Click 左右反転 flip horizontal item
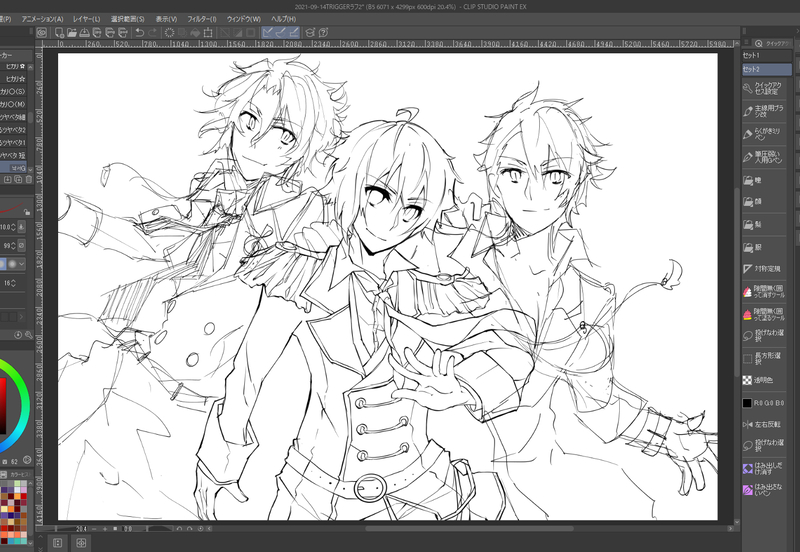This screenshot has width=800, height=552. [x=764, y=424]
